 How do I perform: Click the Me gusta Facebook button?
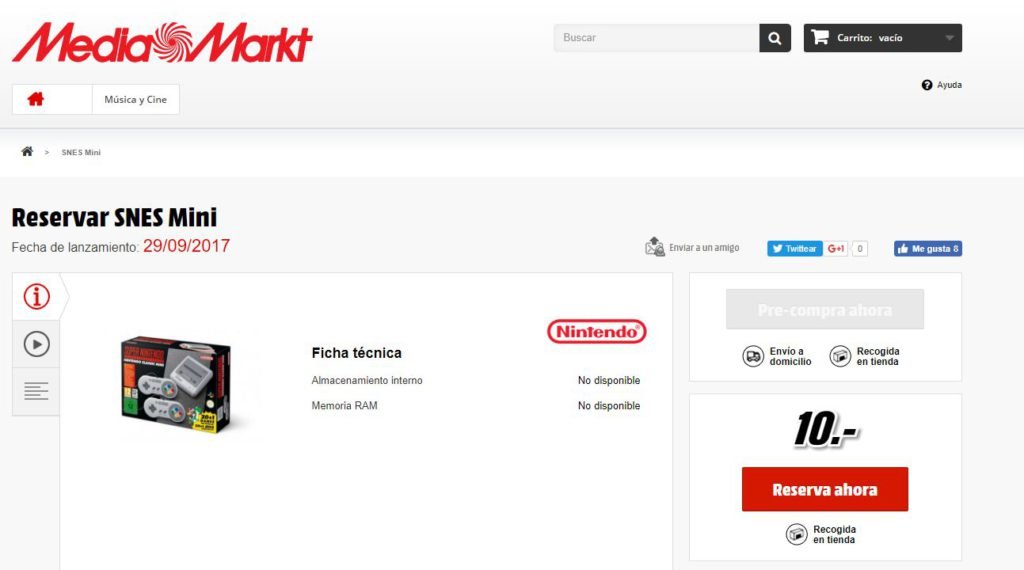click(x=927, y=249)
